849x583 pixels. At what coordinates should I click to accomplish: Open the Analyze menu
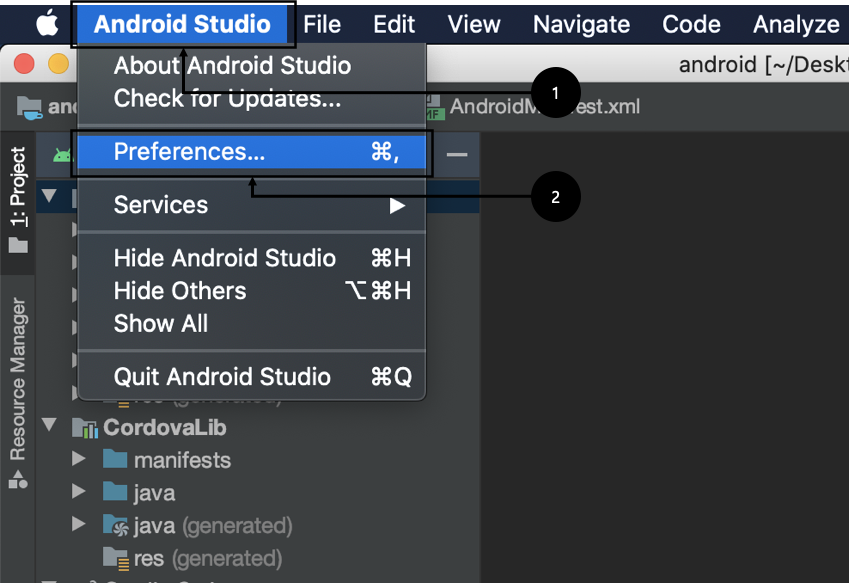796,24
